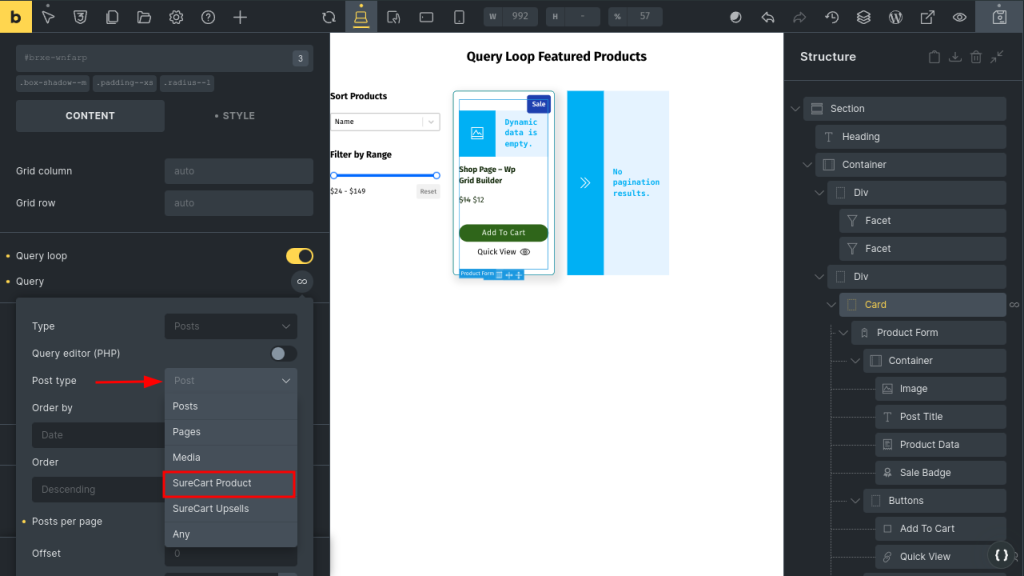Click the preview eye icon in toolbar
Image resolution: width=1024 pixels, height=576 pixels.
pos(960,17)
